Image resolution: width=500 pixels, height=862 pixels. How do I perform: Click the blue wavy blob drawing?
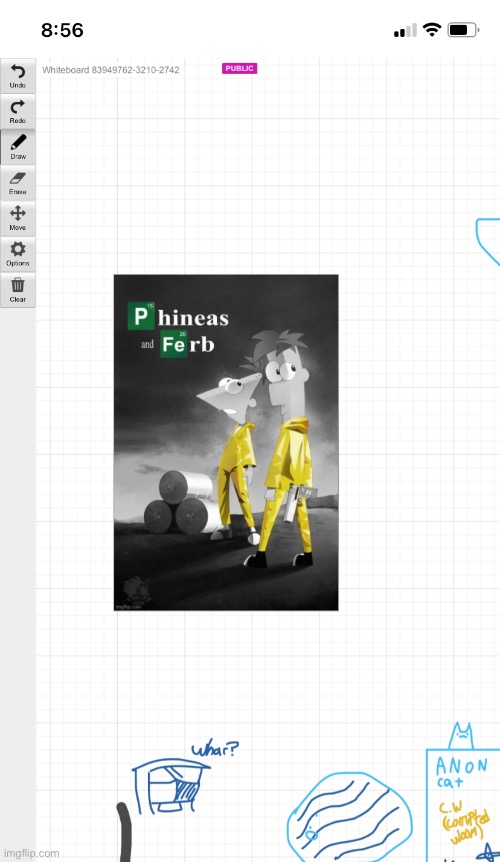tap(349, 818)
